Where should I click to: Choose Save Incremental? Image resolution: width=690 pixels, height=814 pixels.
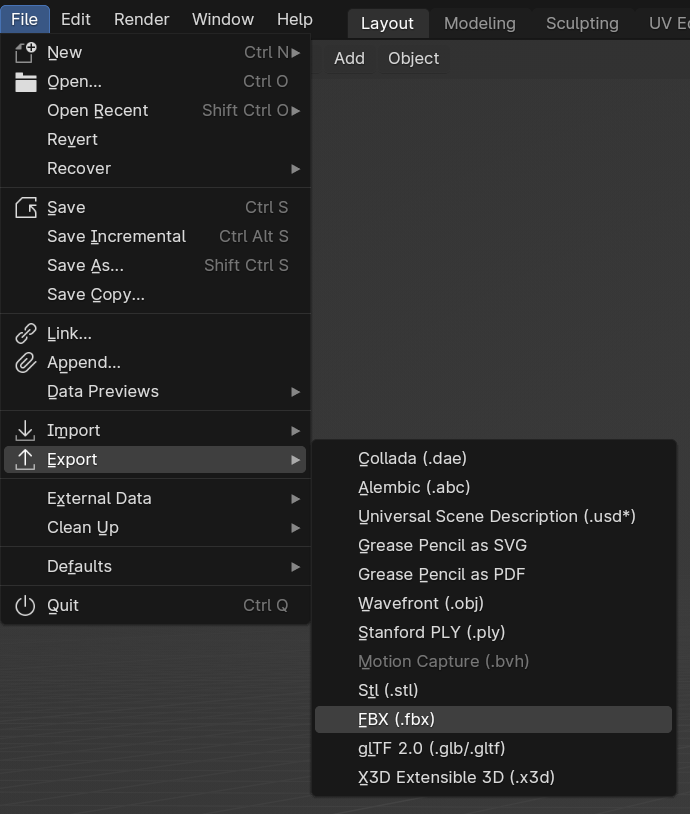tap(156, 237)
